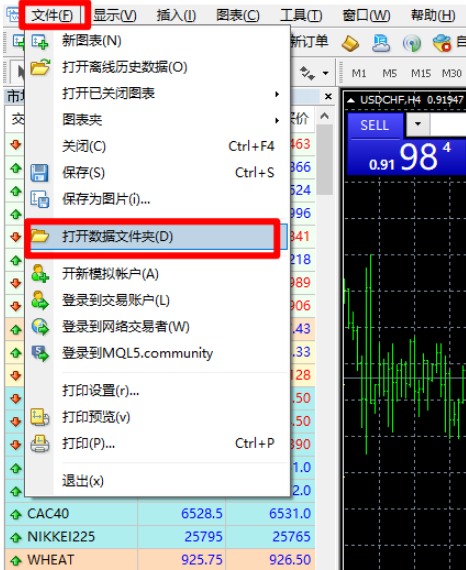Click the new demo account icon
The height and width of the screenshot is (570, 466).
point(40,273)
